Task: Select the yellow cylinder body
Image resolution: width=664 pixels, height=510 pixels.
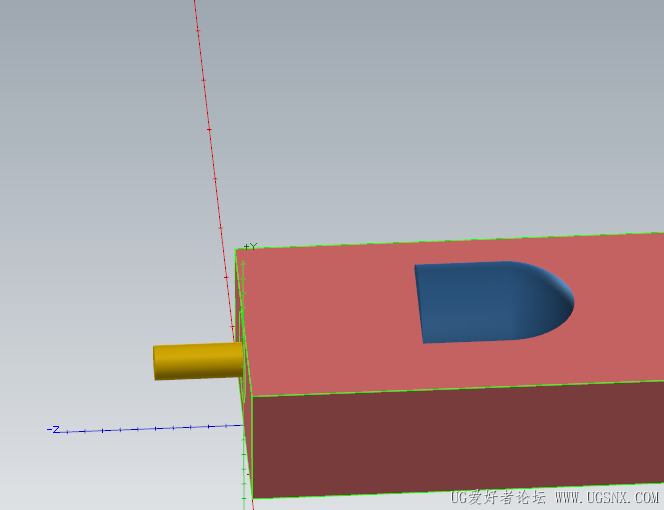Action: [x=199, y=361]
